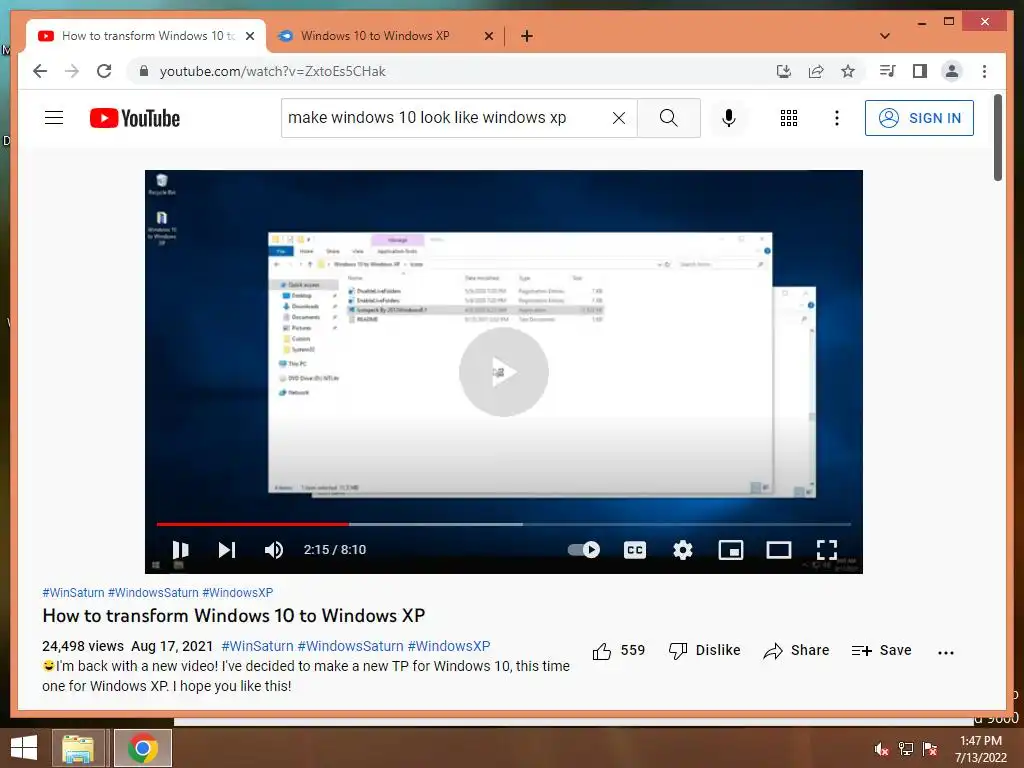Image resolution: width=1024 pixels, height=768 pixels.
Task: Mute the video volume
Action: [x=274, y=550]
